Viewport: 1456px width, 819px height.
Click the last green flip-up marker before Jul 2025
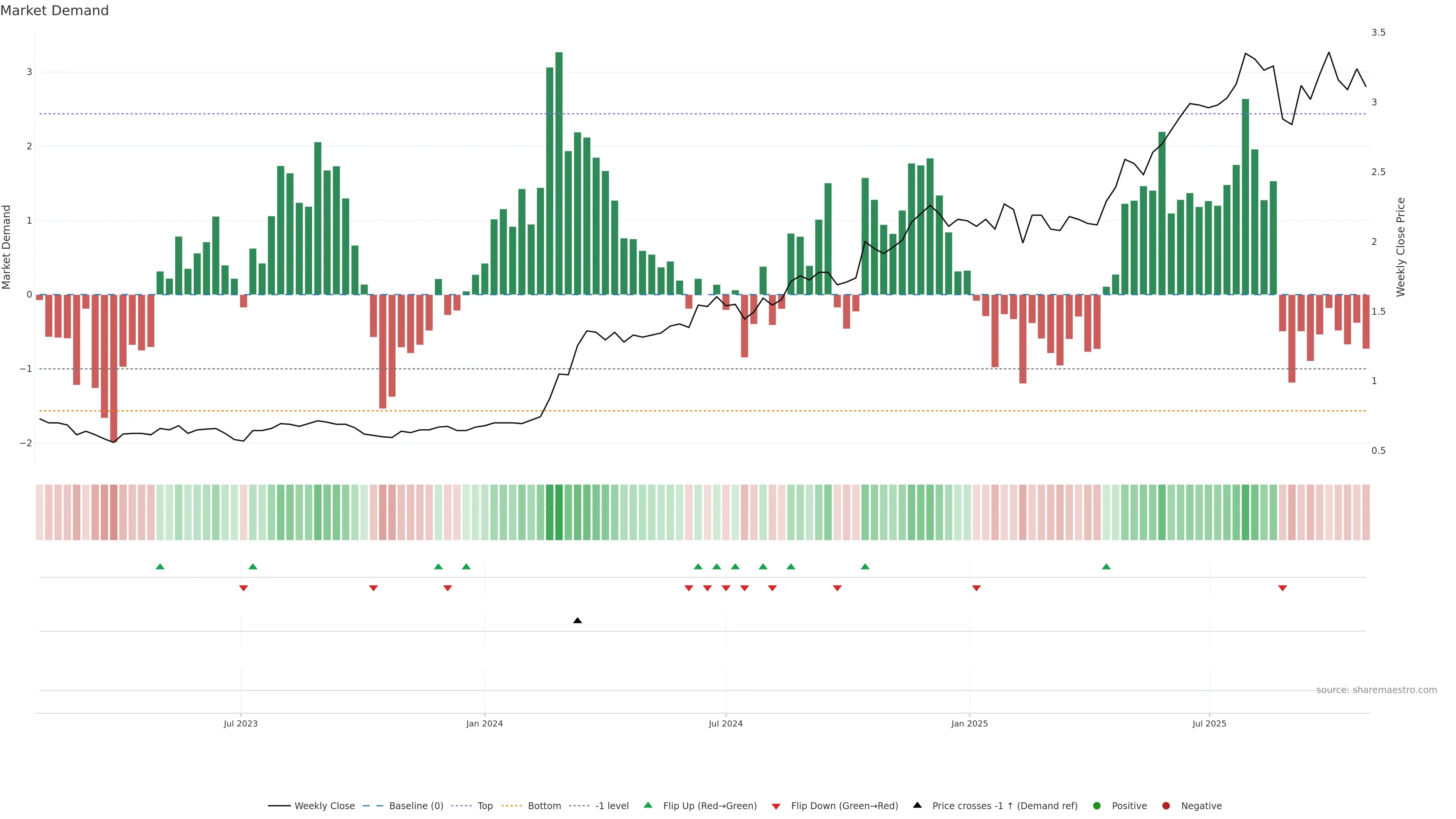coord(1106,566)
